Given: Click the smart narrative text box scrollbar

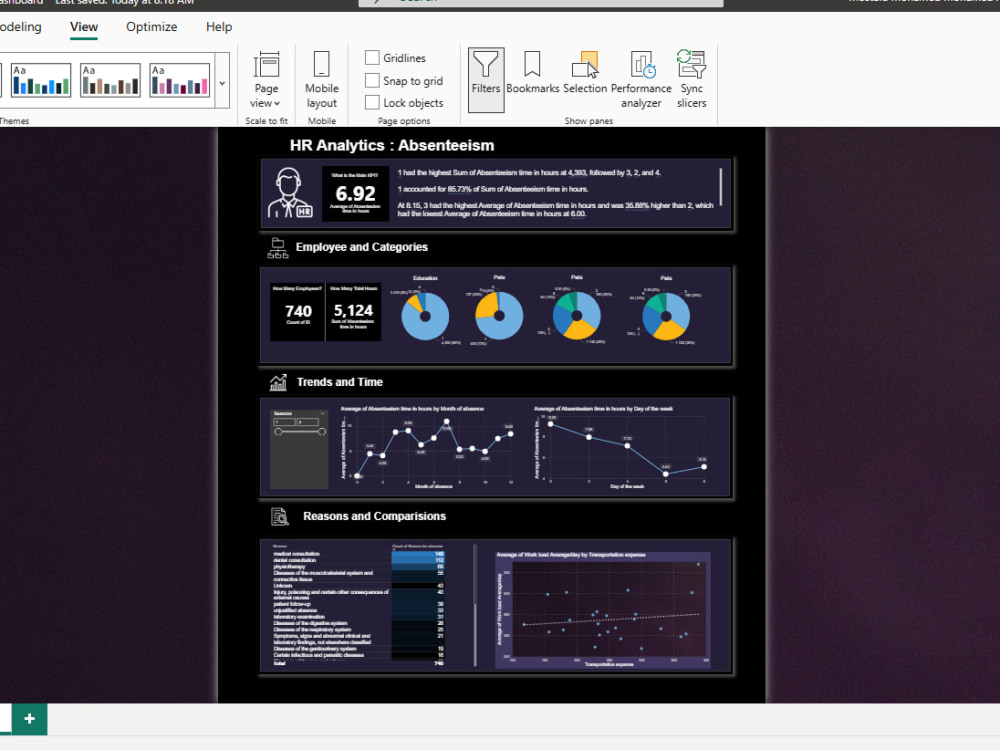Looking at the screenshot, I should [x=721, y=187].
